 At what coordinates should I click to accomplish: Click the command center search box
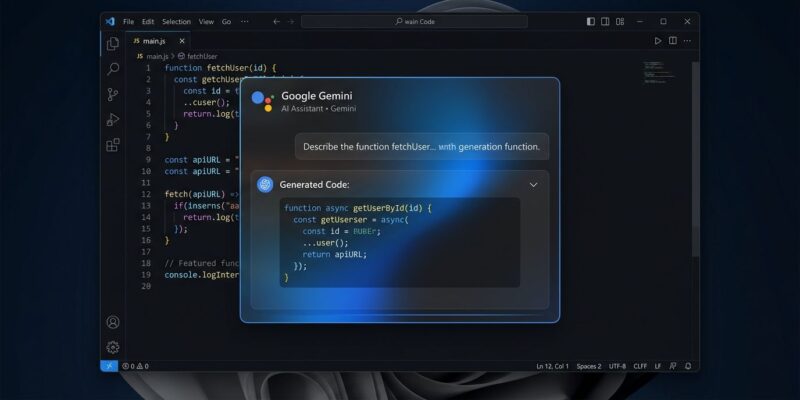pos(414,21)
